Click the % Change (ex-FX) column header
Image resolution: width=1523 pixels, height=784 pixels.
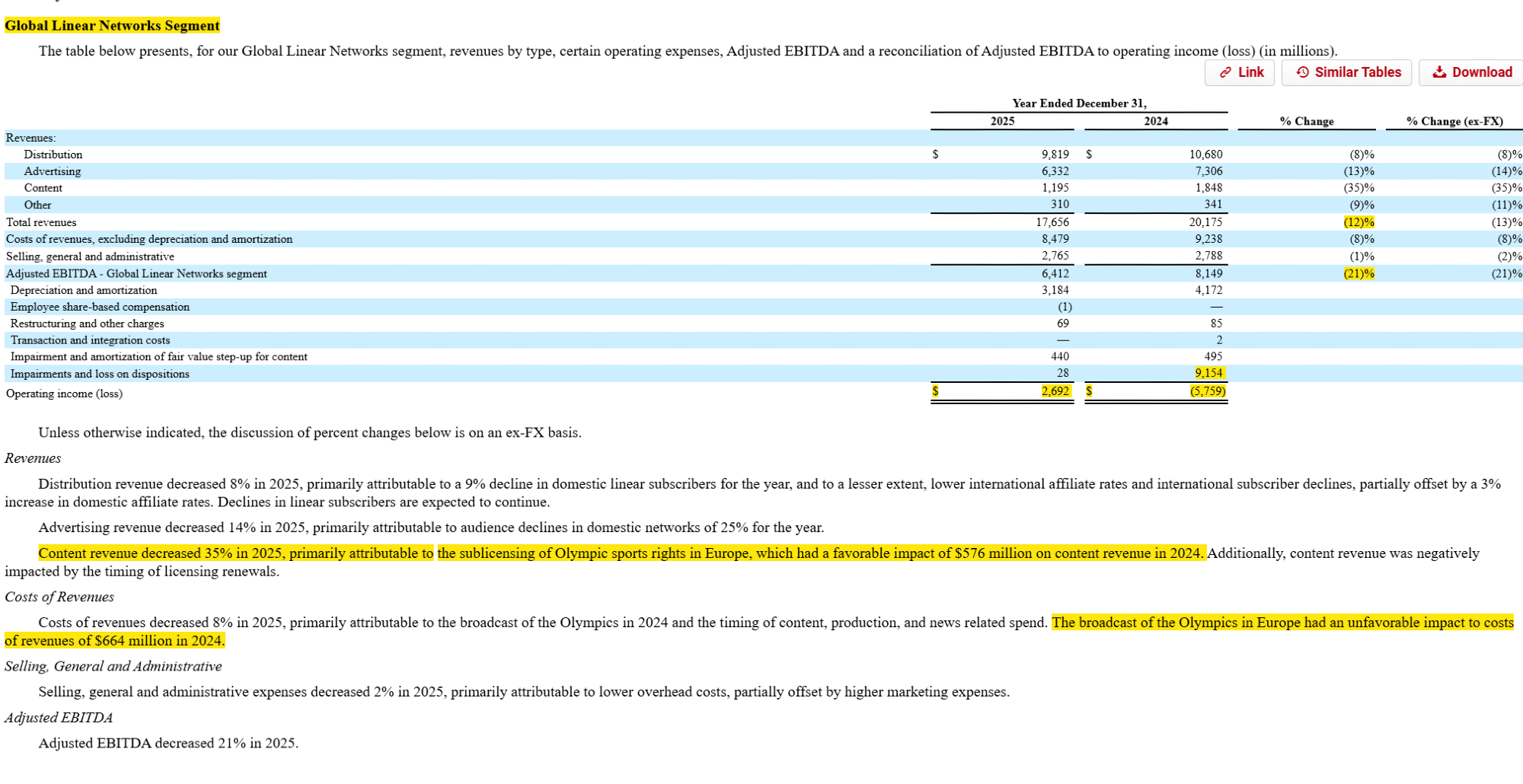(1454, 121)
